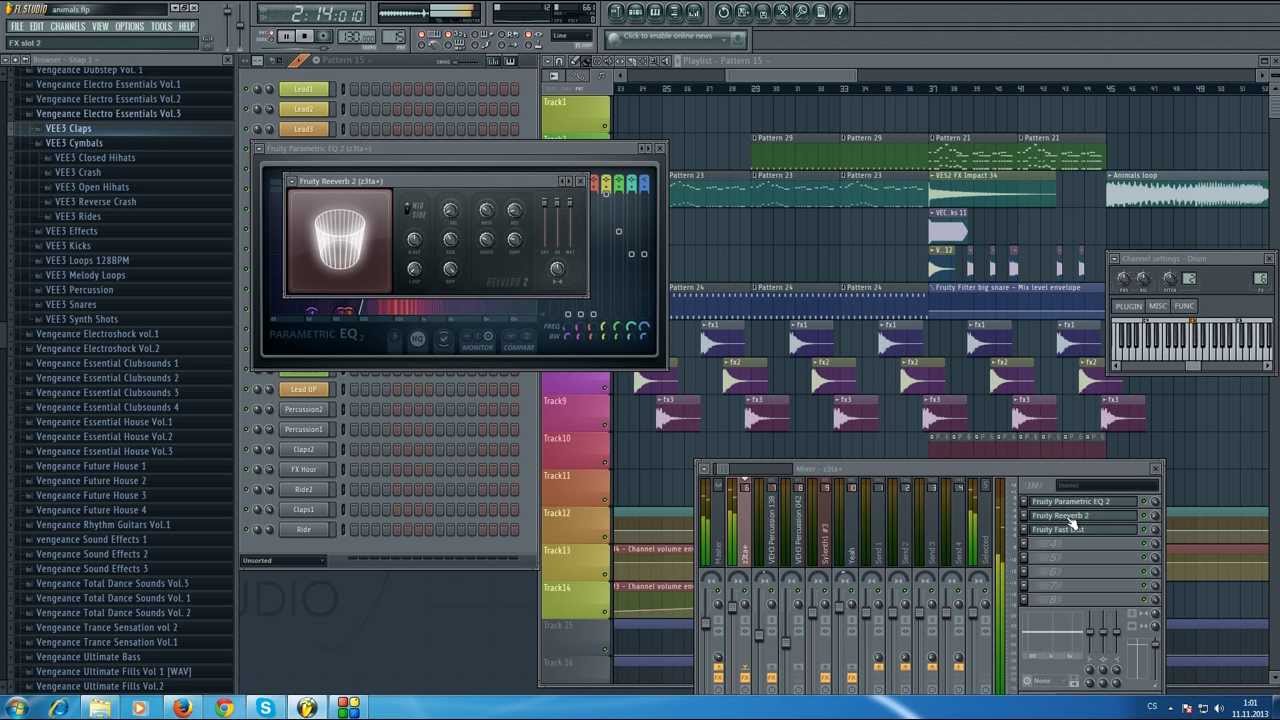Open the FILE menu
1280x720 pixels.
[x=17, y=26]
